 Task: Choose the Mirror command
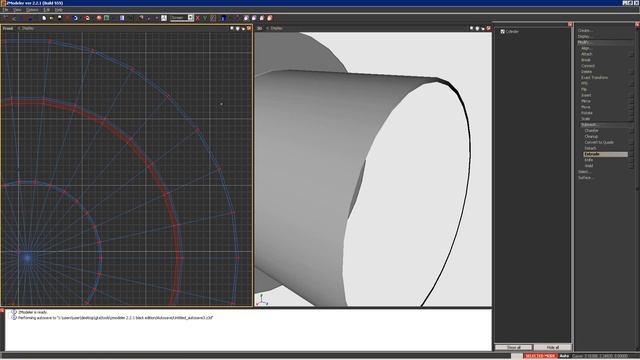tap(586, 101)
